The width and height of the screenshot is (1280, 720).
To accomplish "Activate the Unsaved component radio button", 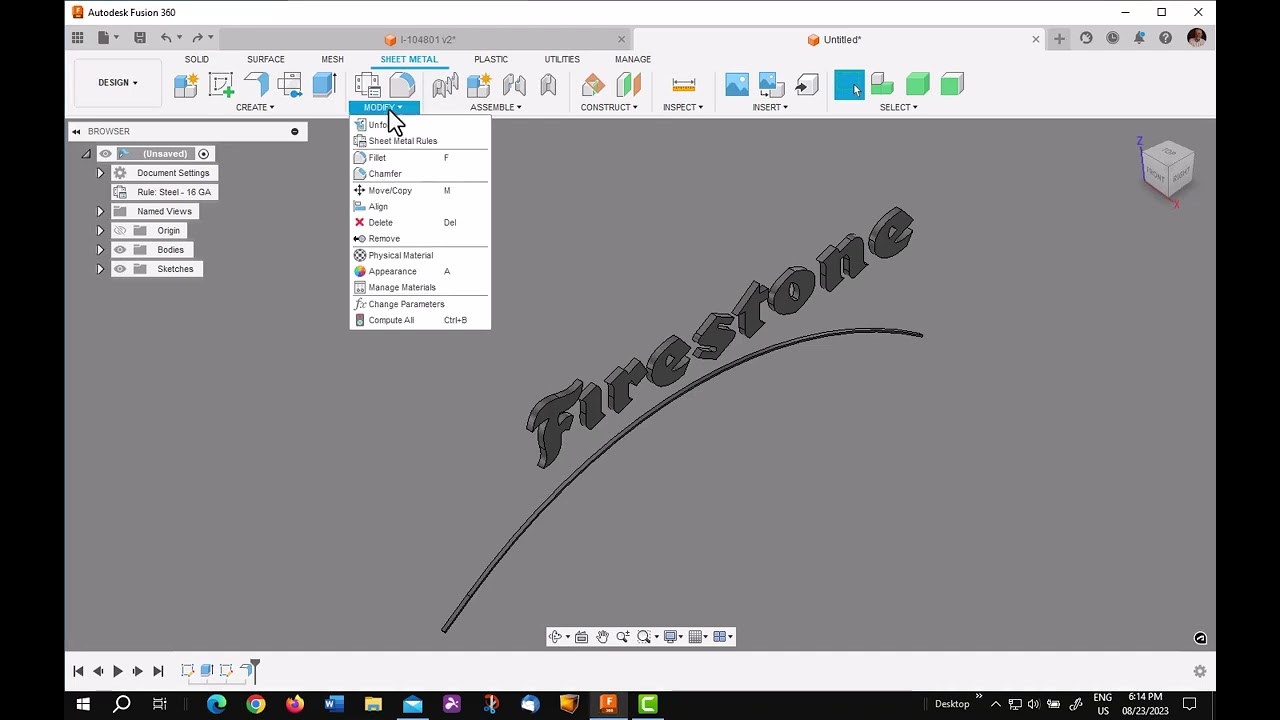I will coord(203,154).
